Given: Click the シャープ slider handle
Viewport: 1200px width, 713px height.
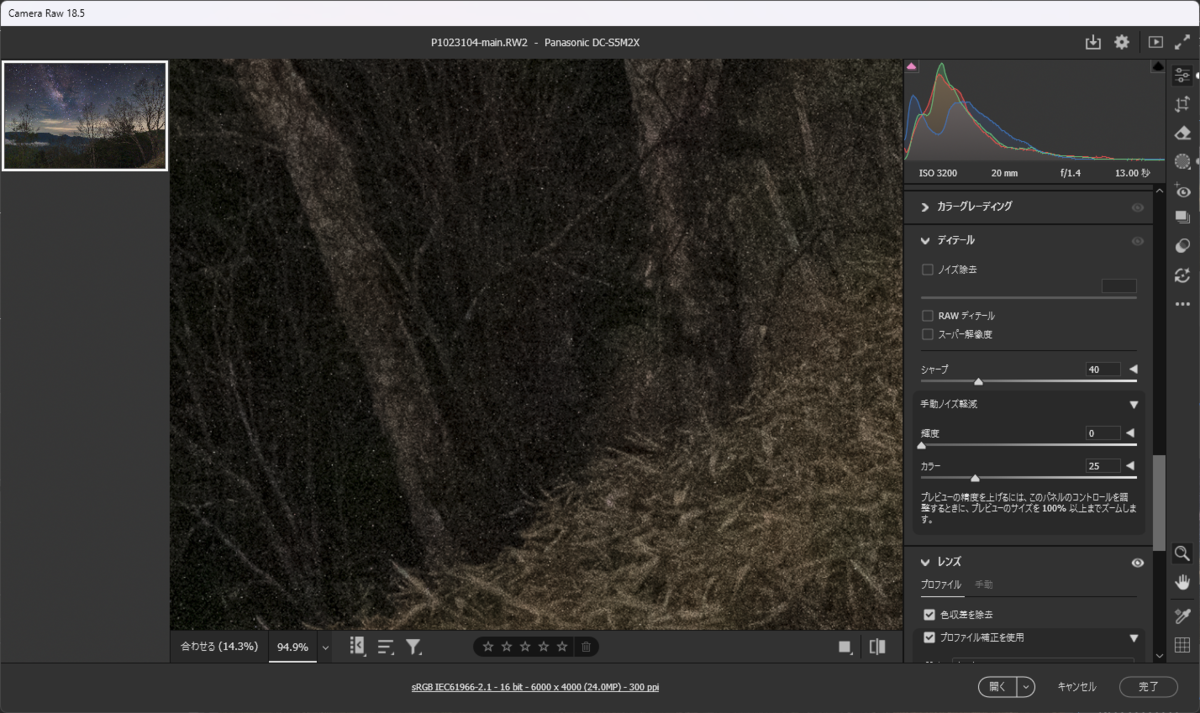Looking at the screenshot, I should pos(978,381).
